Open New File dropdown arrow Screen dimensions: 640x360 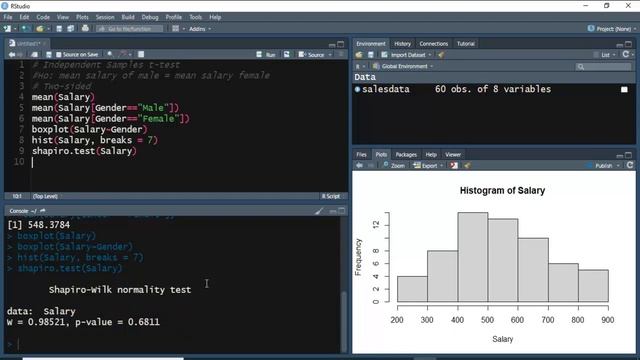pos(15,29)
